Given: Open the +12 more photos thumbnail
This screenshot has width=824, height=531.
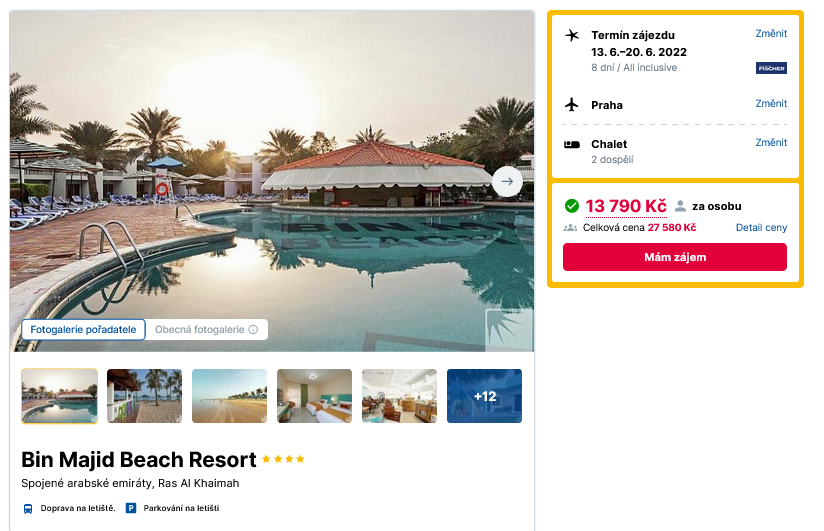Looking at the screenshot, I should [x=484, y=396].
